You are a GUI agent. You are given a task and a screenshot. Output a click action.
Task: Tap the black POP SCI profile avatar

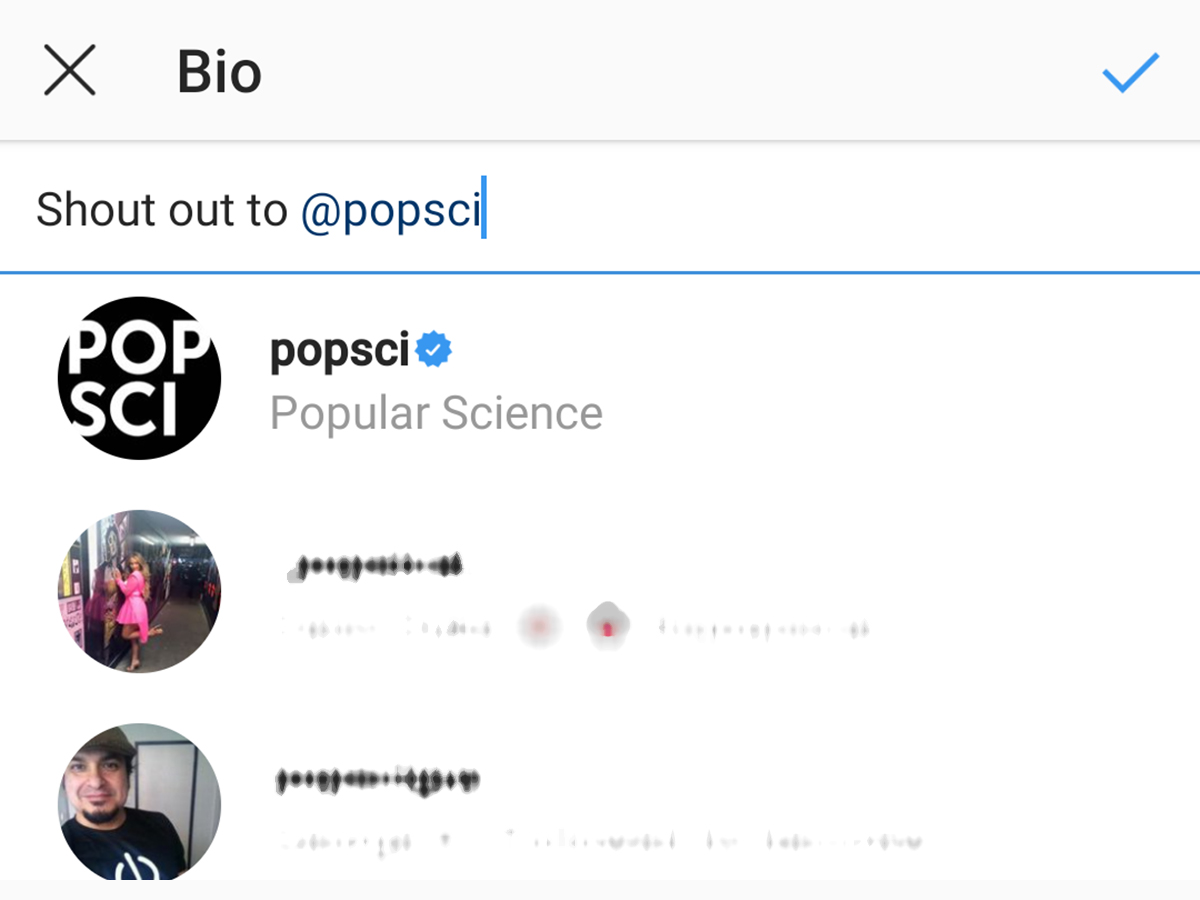139,378
